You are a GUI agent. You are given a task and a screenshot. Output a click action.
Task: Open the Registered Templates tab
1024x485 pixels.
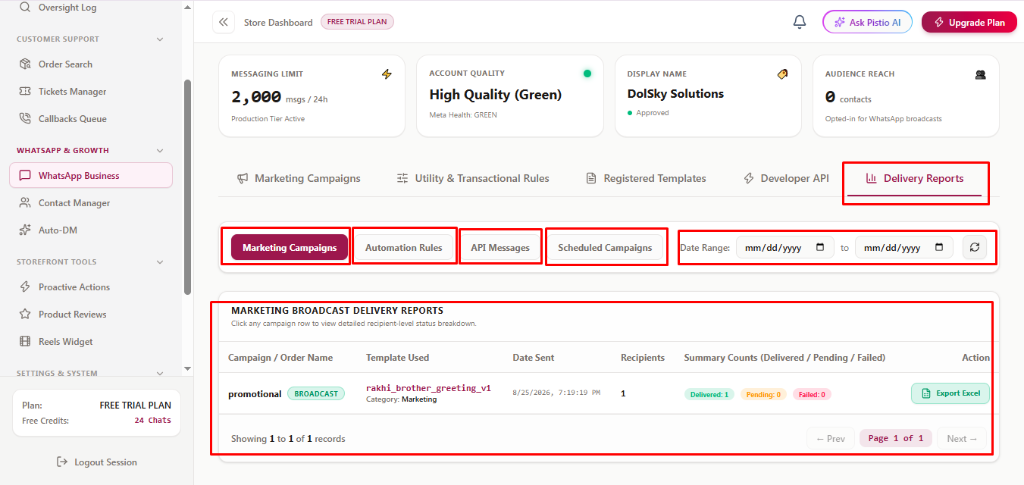tap(646, 178)
